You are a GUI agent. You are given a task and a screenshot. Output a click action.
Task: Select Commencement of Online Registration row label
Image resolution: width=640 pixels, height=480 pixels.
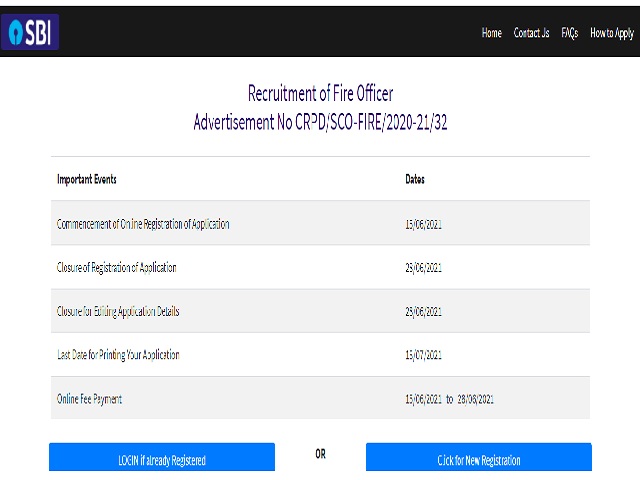click(143, 224)
